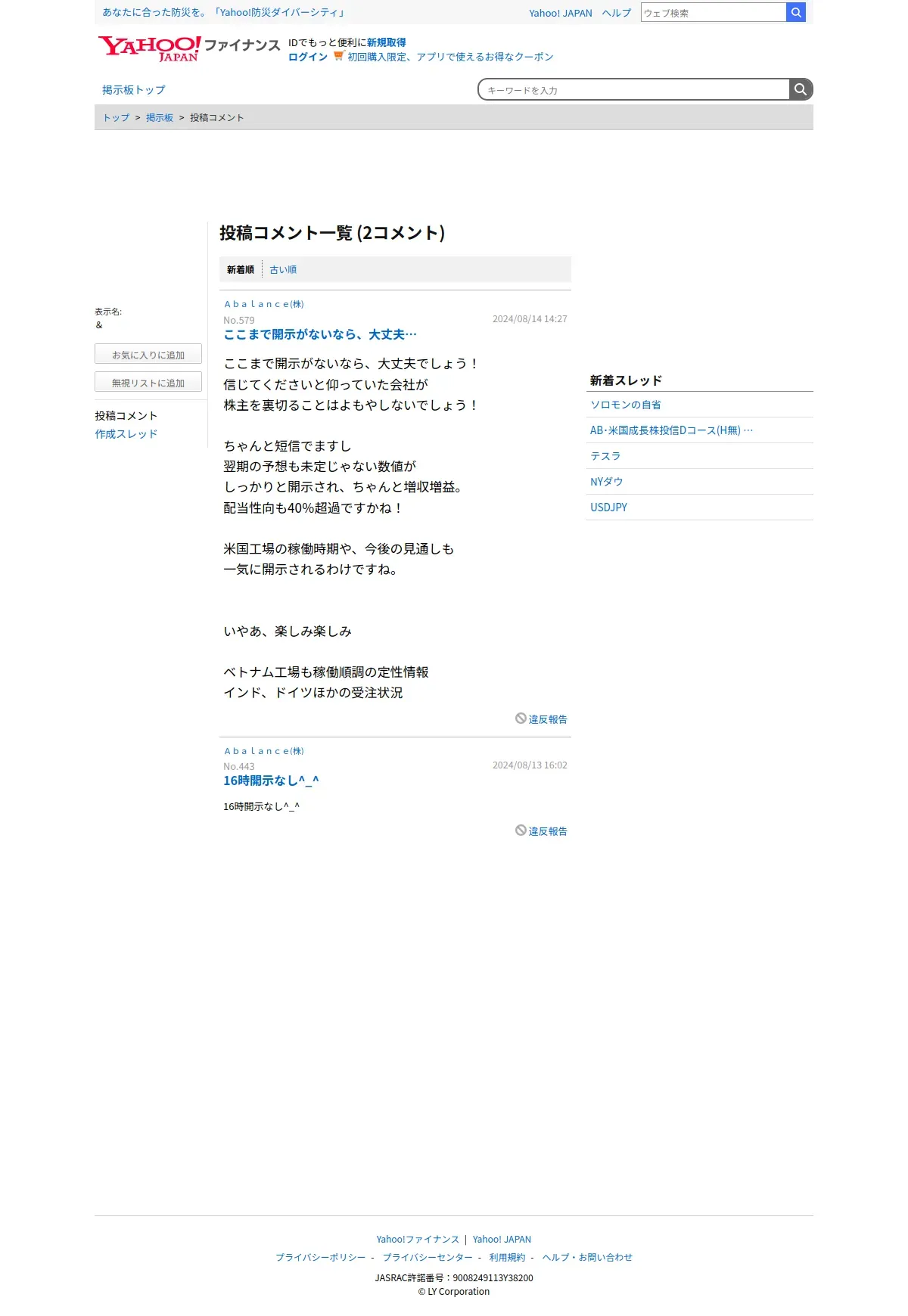Open footer プライバシーポリシー link

321,1257
